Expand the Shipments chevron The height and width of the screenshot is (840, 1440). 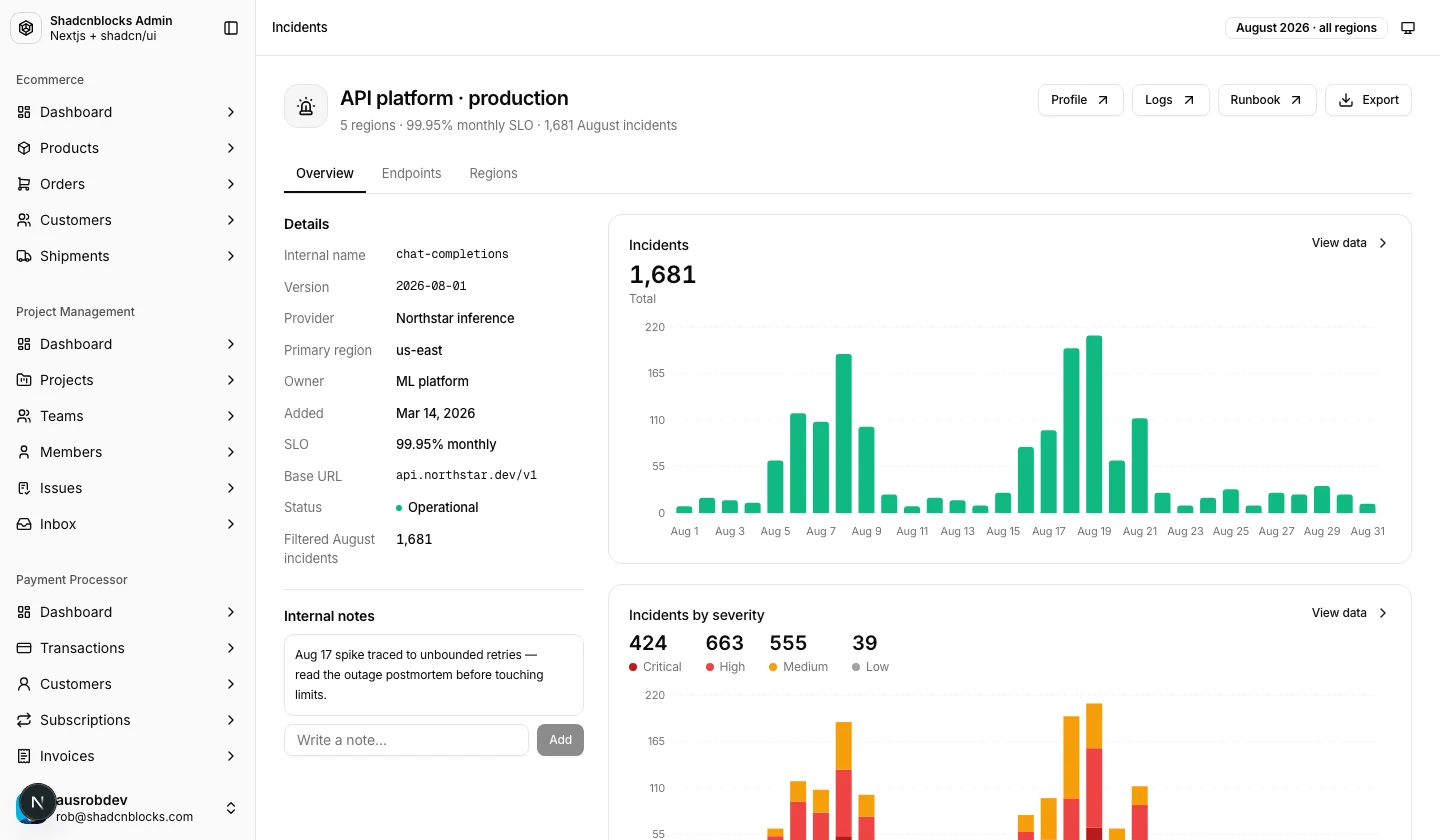(231, 256)
